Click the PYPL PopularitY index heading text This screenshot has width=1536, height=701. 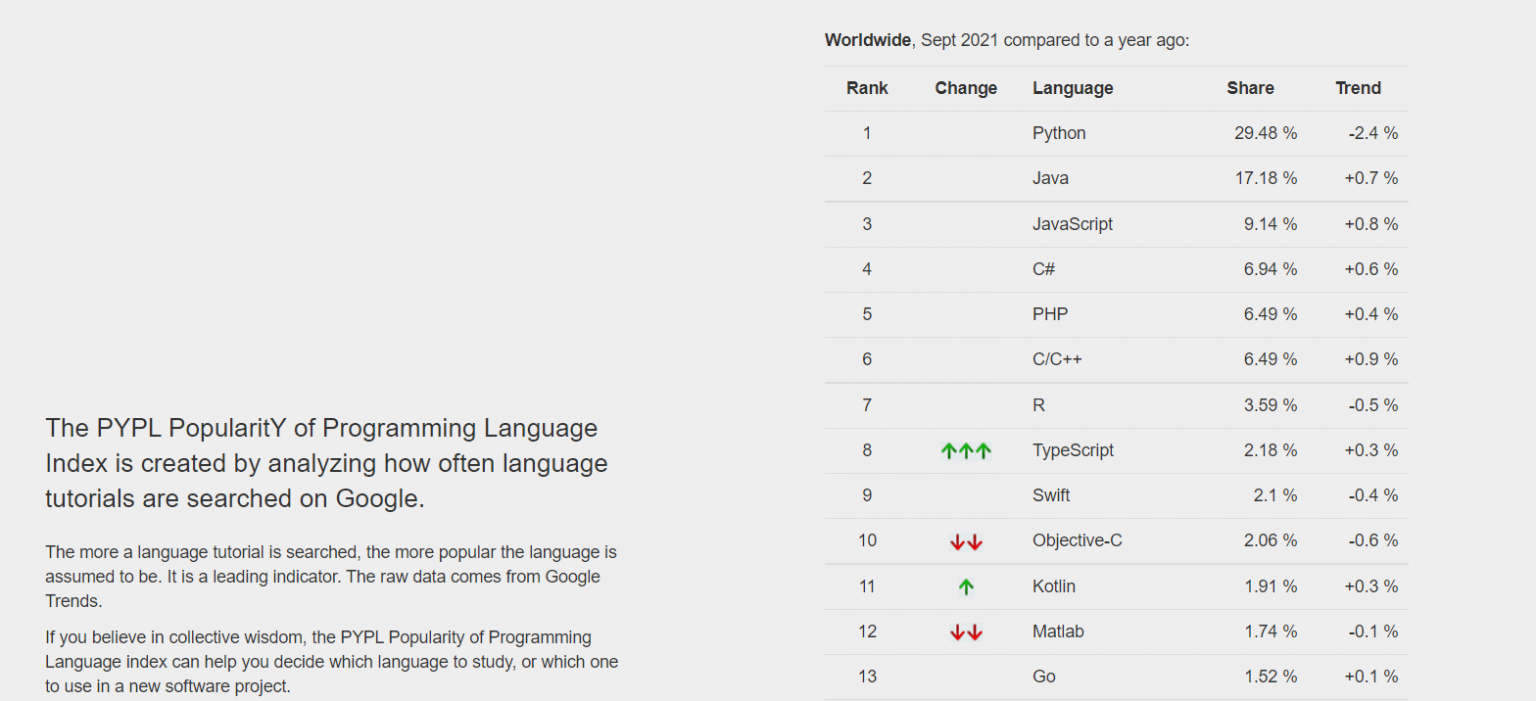point(320,463)
